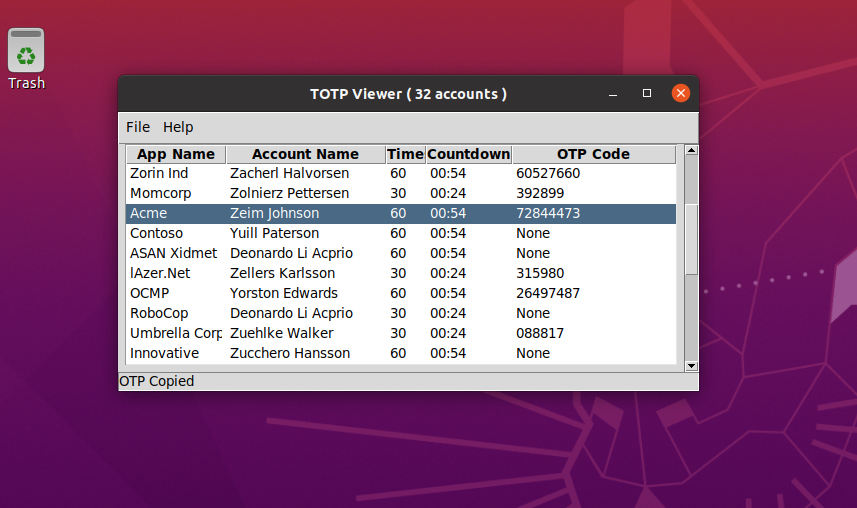Click the OTP Code column header

(593, 154)
